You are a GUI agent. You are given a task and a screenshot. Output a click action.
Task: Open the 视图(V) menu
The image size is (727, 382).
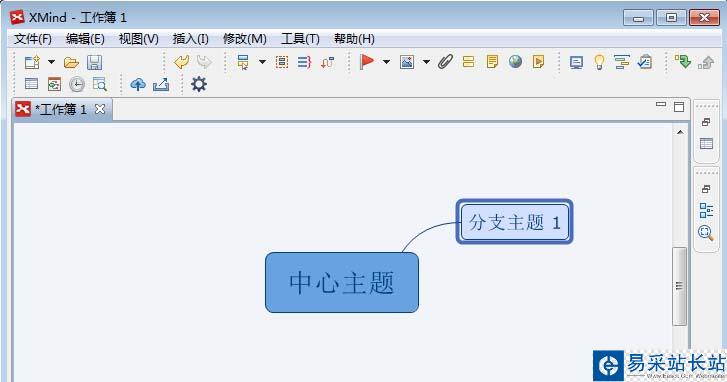click(x=139, y=39)
